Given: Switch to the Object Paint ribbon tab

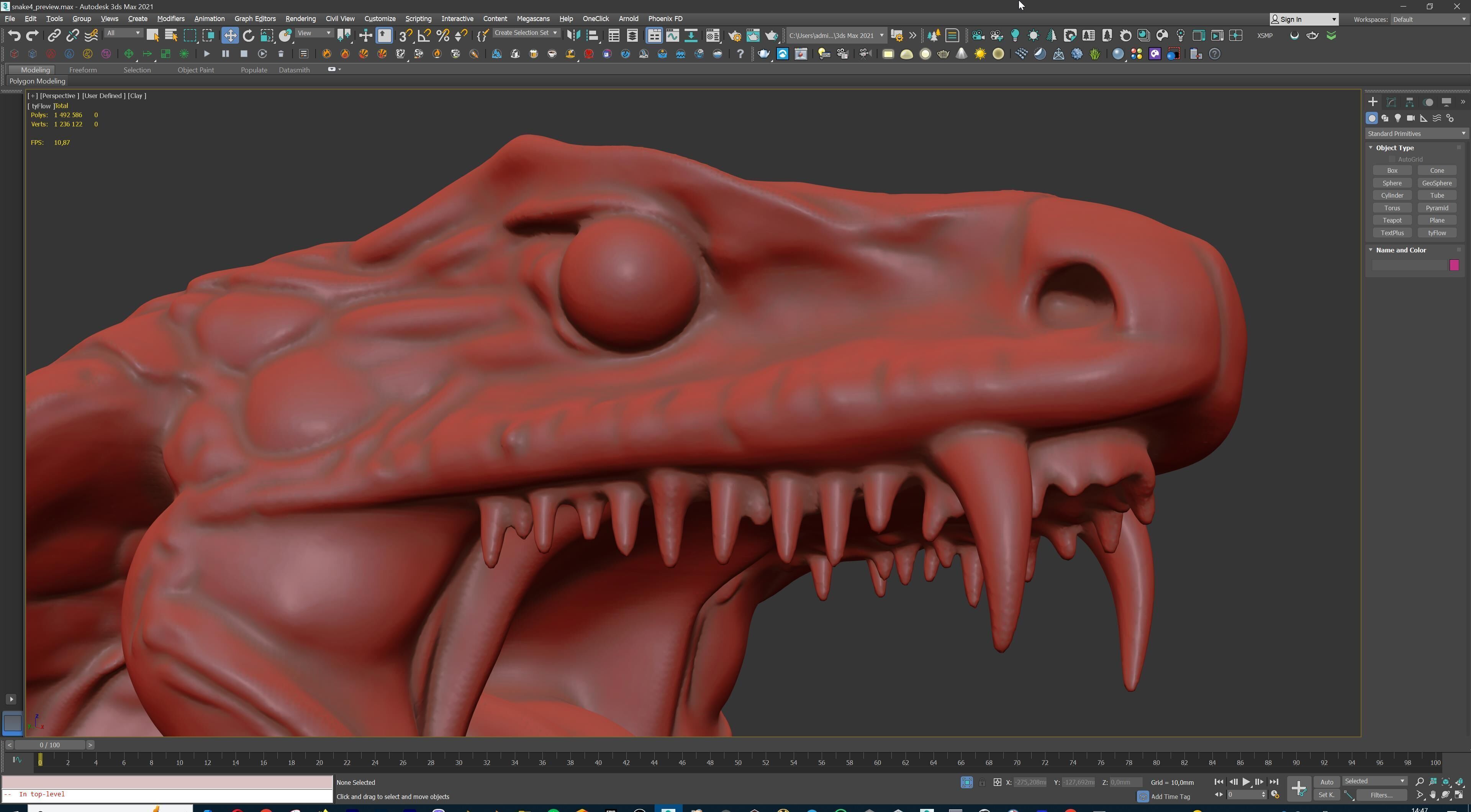Looking at the screenshot, I should [195, 70].
